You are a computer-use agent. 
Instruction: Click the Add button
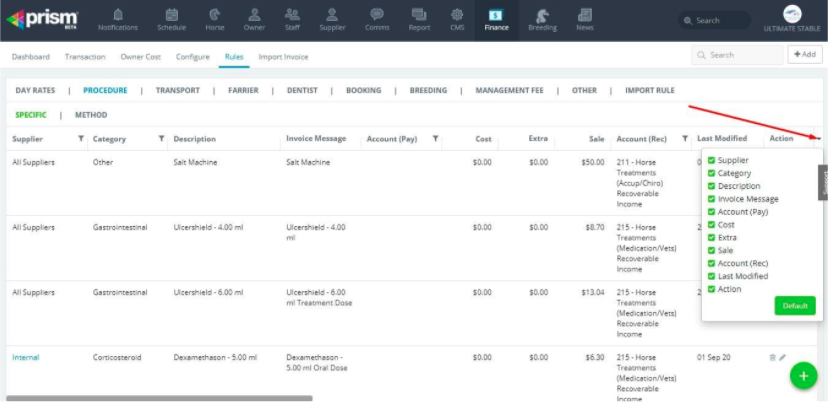pos(805,55)
